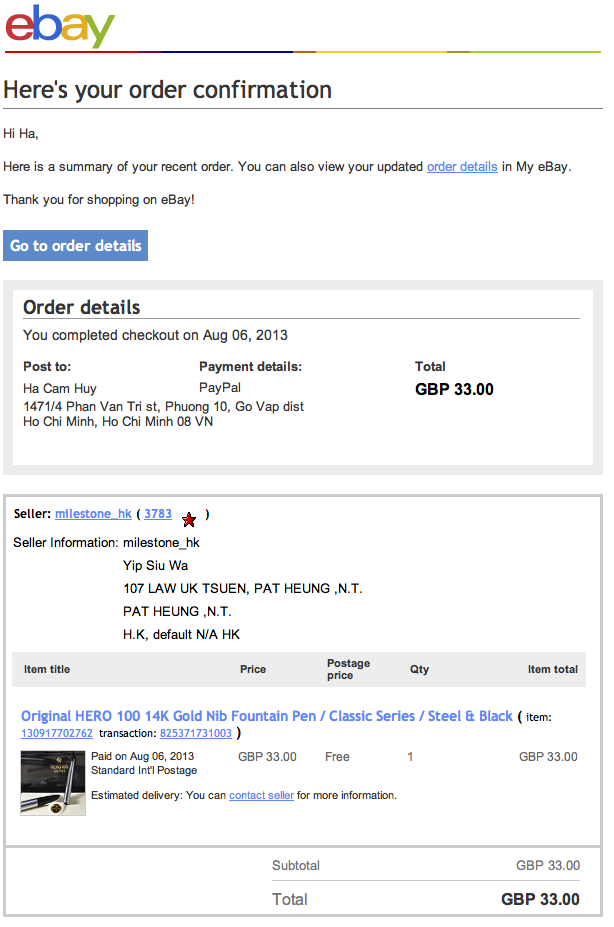This screenshot has height=927, width=614.
Task: Click the Here's your order confirmation heading
Action: pos(167,90)
